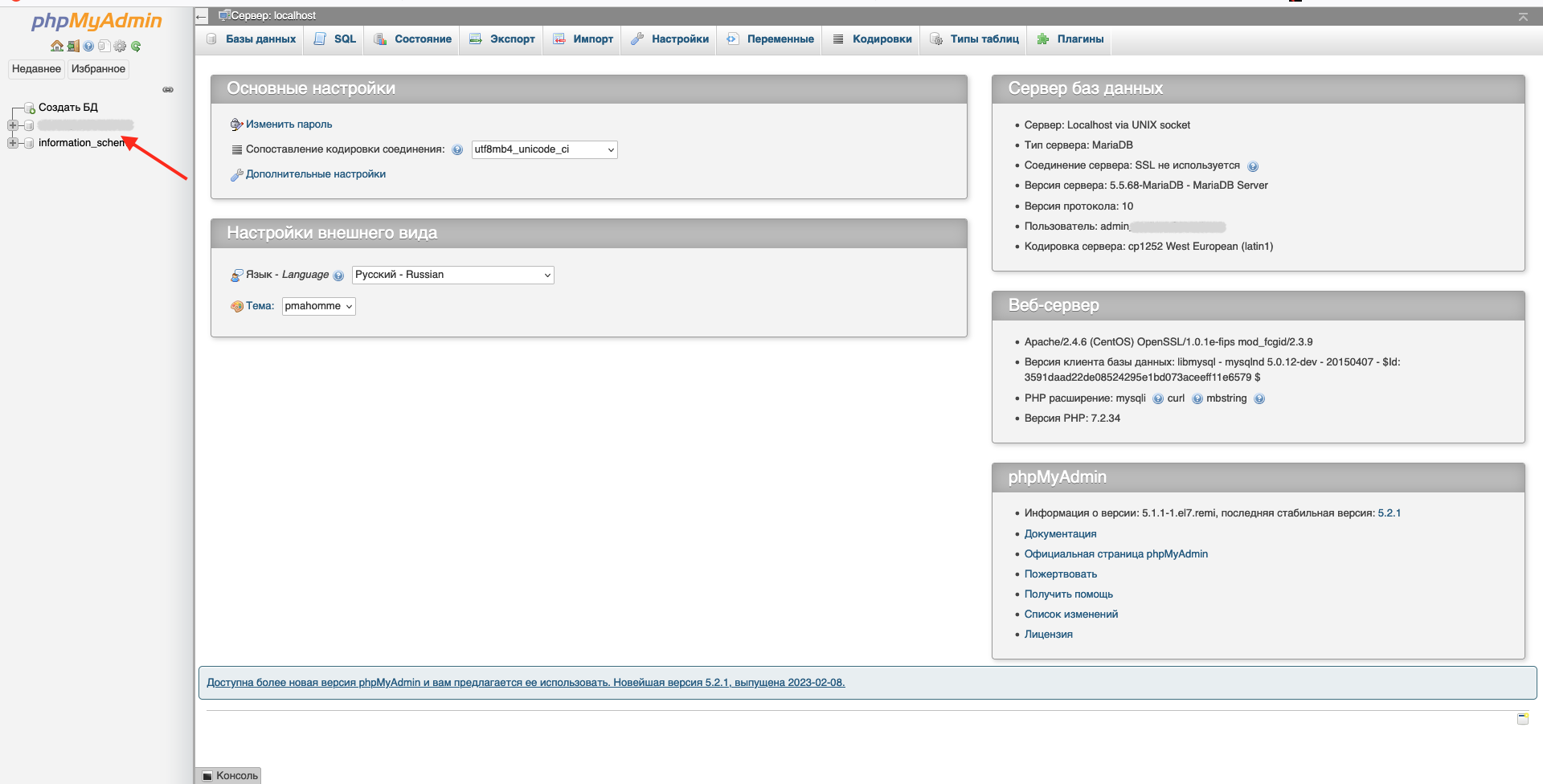Expand the information_schema database tree node
The height and width of the screenshot is (784, 1543).
pyautogui.click(x=13, y=143)
